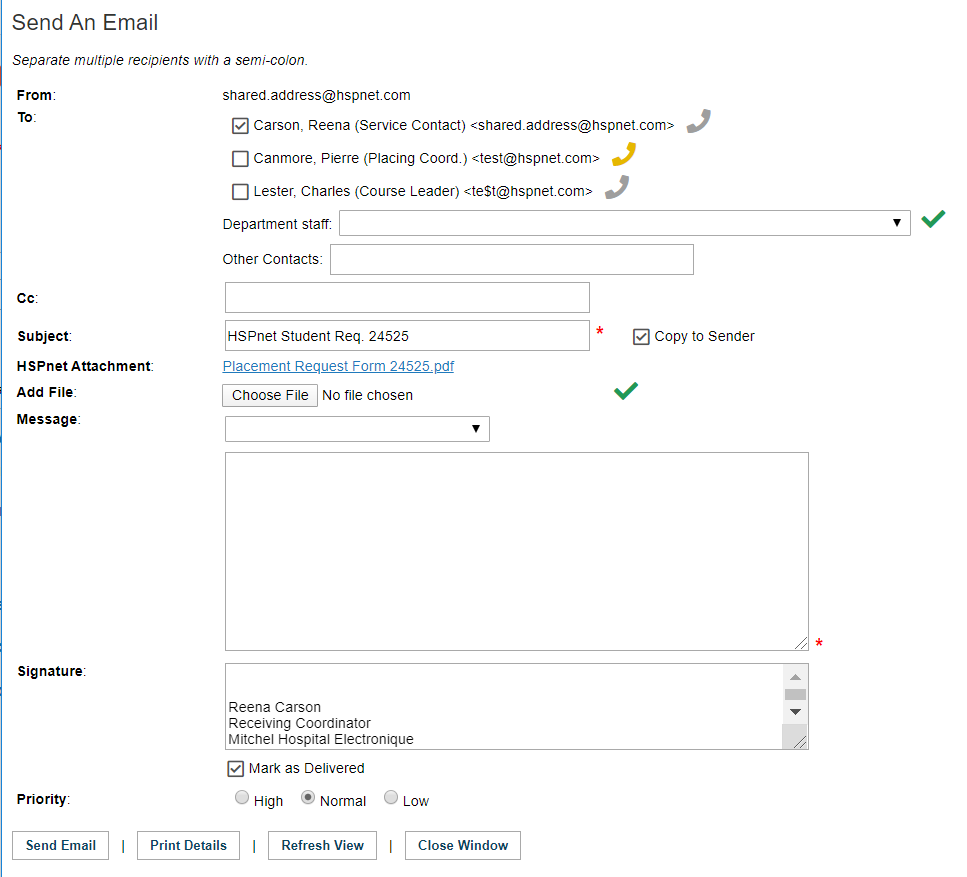This screenshot has width=967, height=877.
Task: Click signature box scroll down arrow
Action: coord(795,712)
